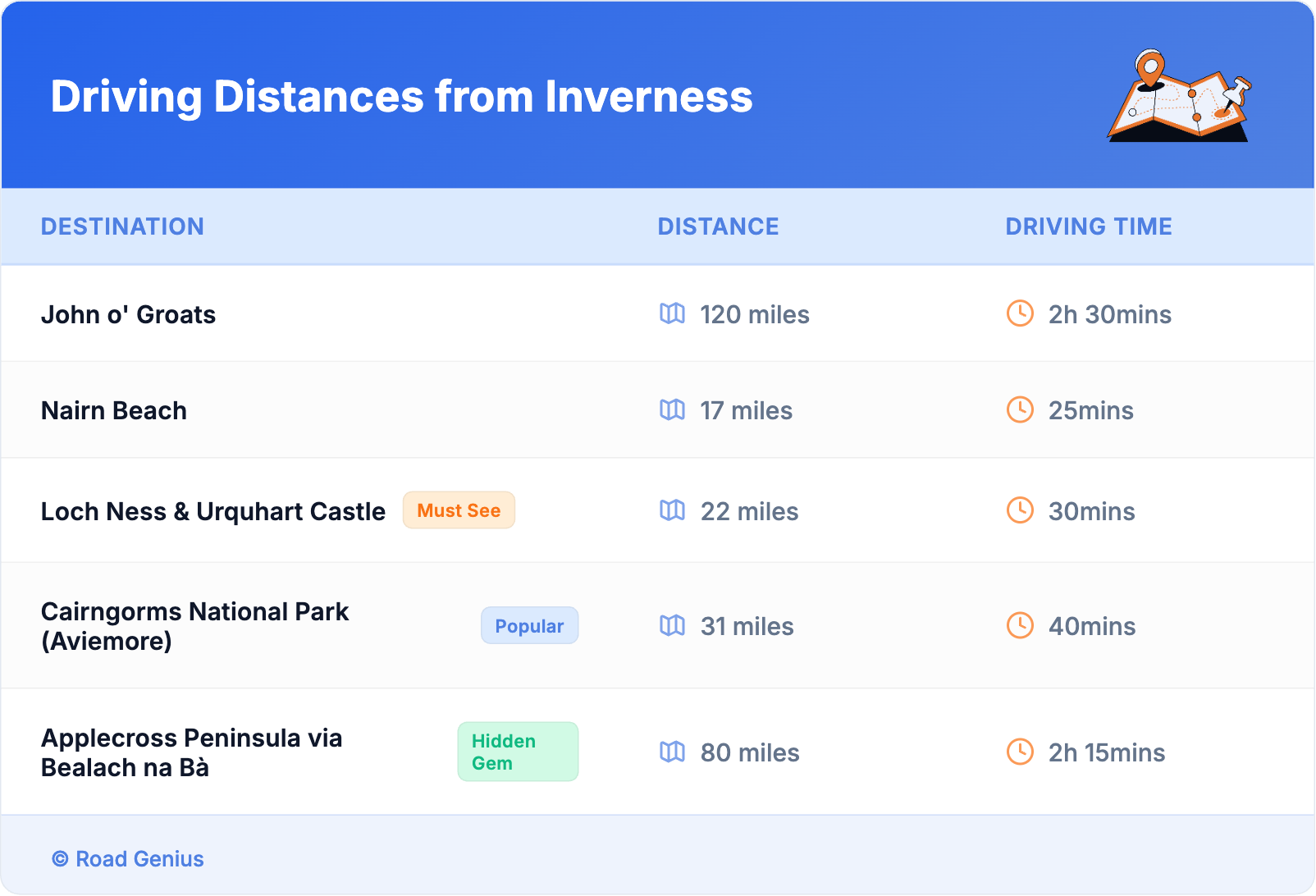Click the map icon beside 22 miles
The width and height of the screenshot is (1316, 896).
tap(672, 510)
